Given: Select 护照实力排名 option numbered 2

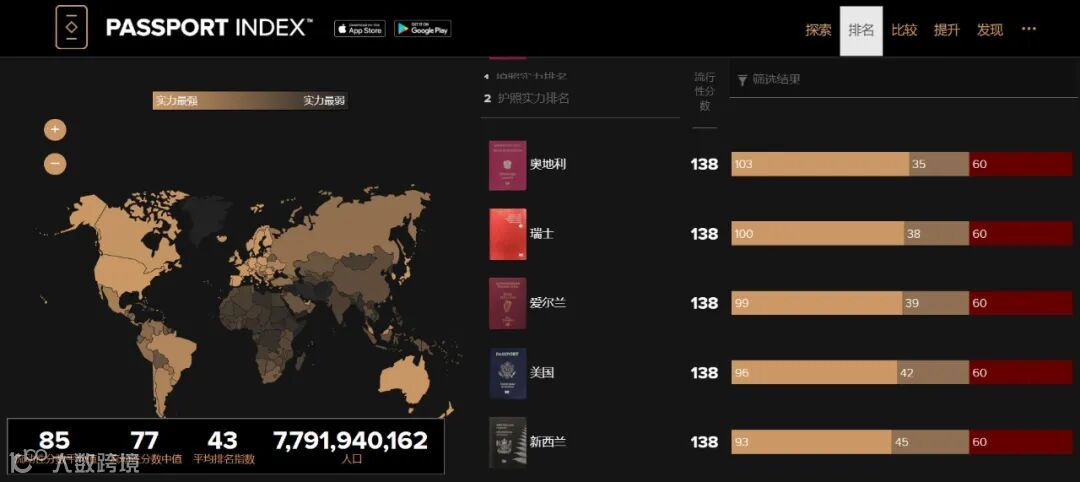Looking at the screenshot, I should pyautogui.click(x=527, y=98).
